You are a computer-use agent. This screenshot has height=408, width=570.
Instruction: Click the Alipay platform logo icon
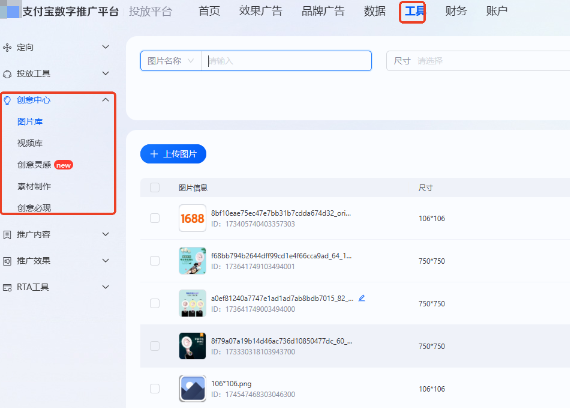(x=11, y=10)
